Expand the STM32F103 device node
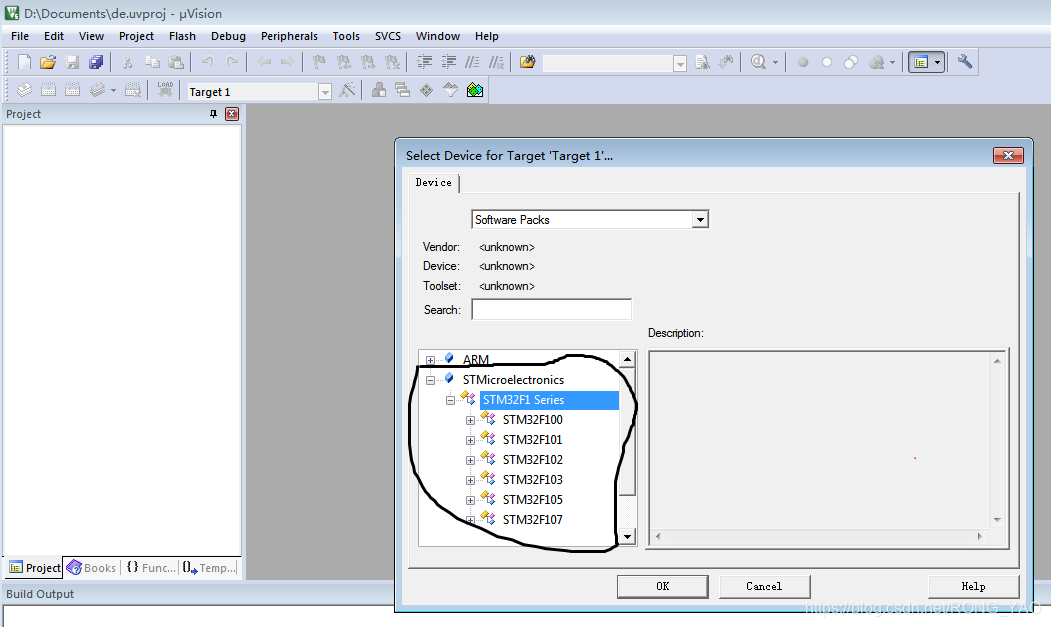1051x627 pixels. (470, 480)
